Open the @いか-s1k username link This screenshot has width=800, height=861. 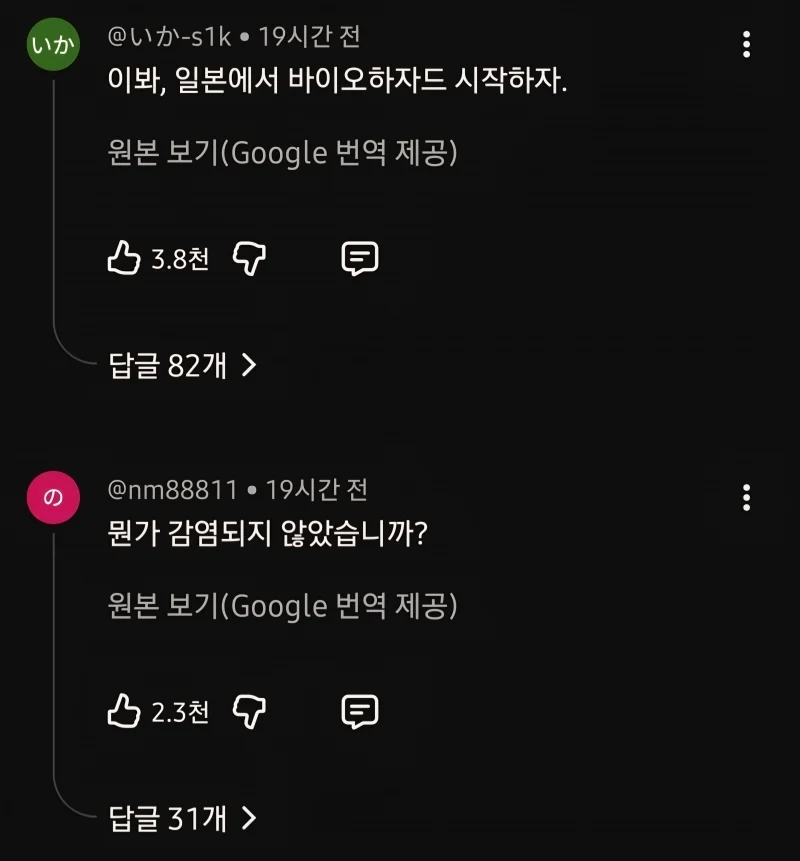169,37
